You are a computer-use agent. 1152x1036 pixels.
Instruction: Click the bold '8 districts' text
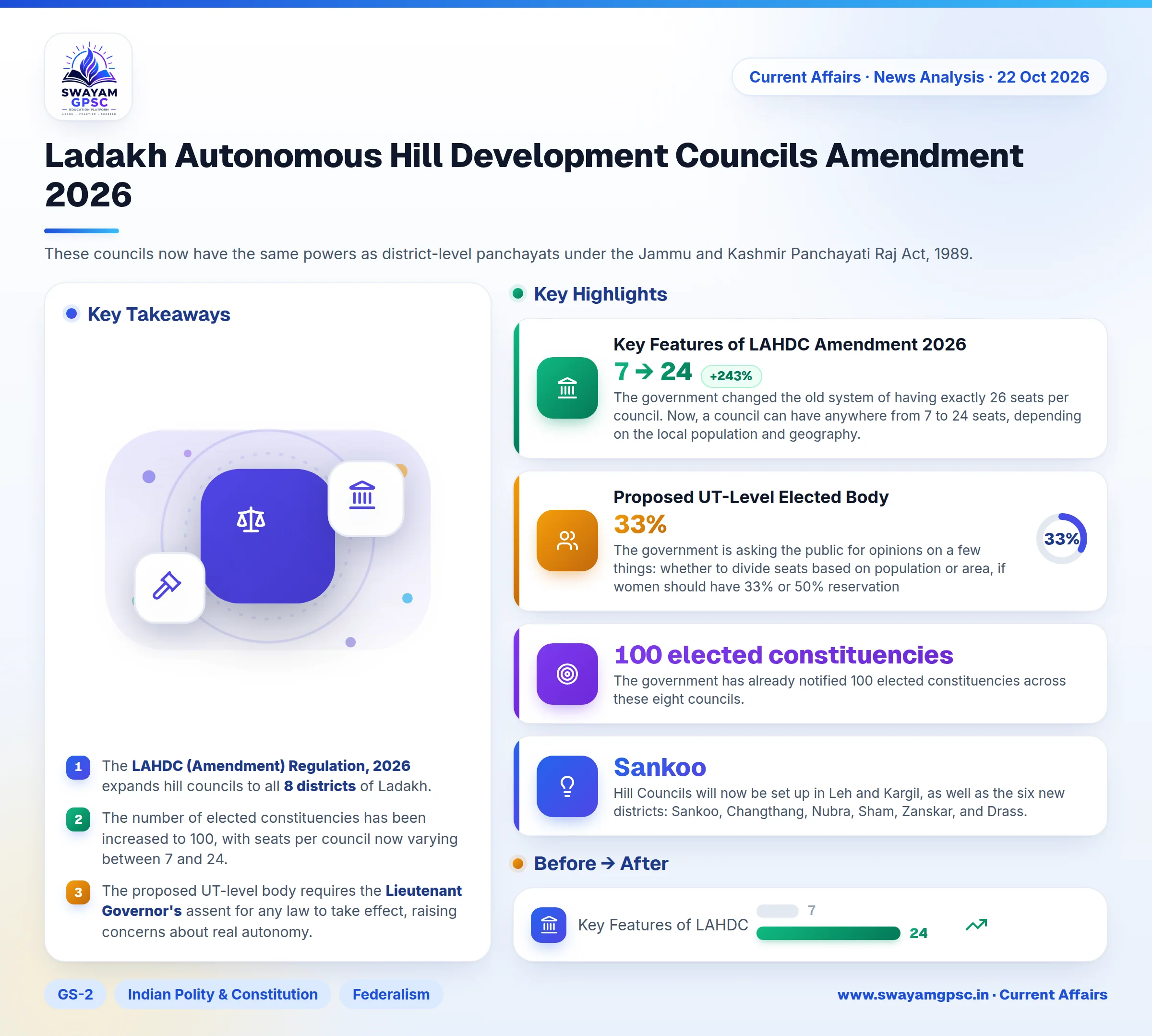320,786
